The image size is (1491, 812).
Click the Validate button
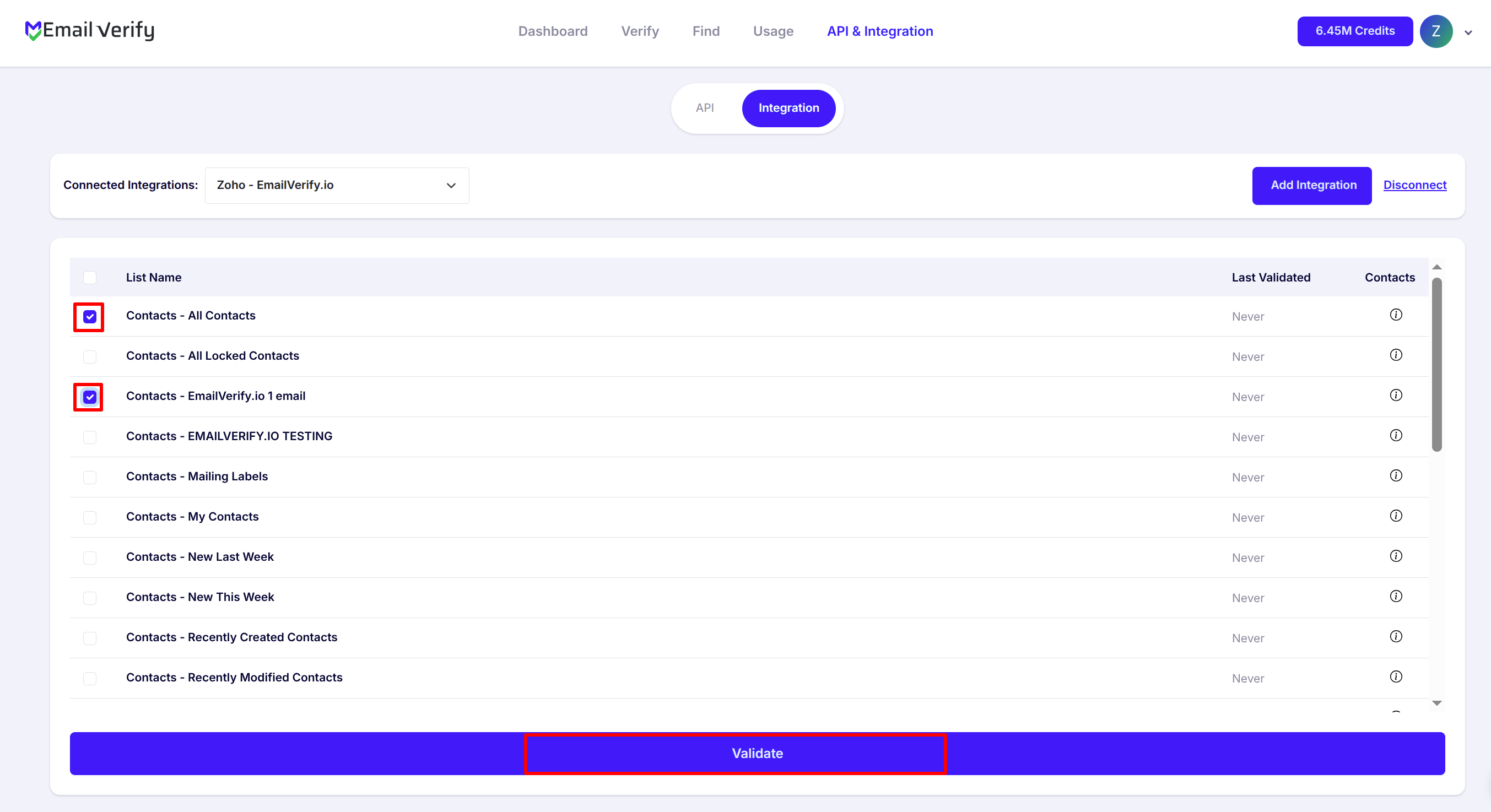757,754
